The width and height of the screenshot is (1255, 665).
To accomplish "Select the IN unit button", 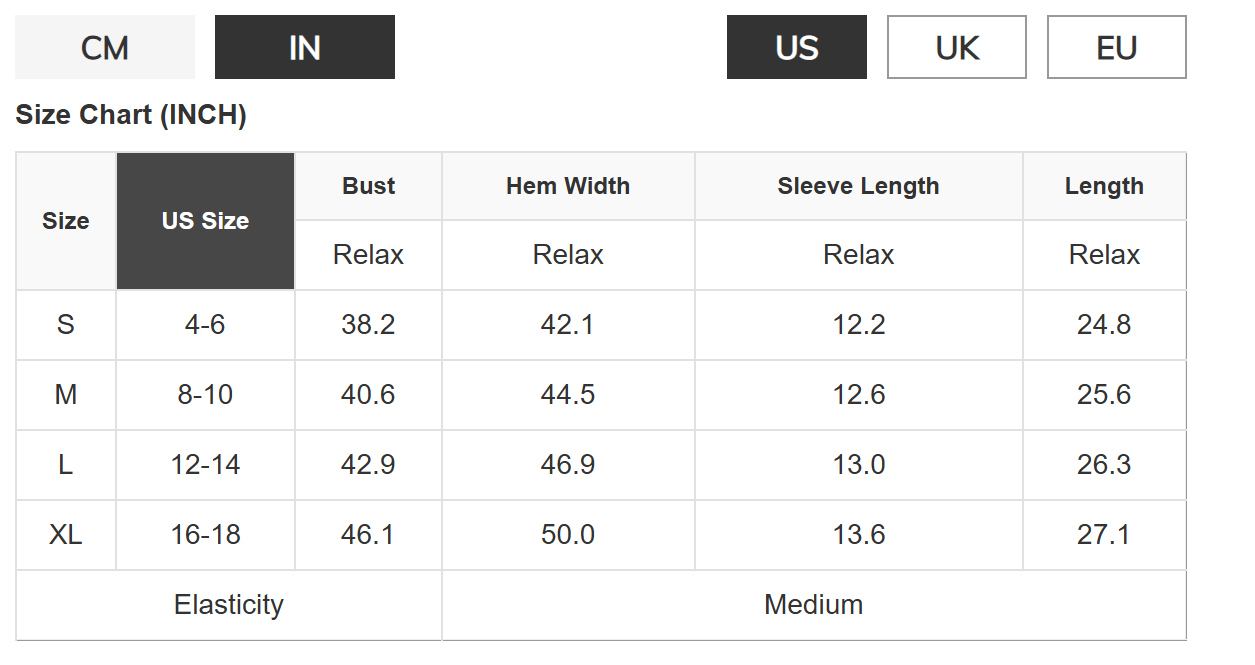I will tap(304, 47).
